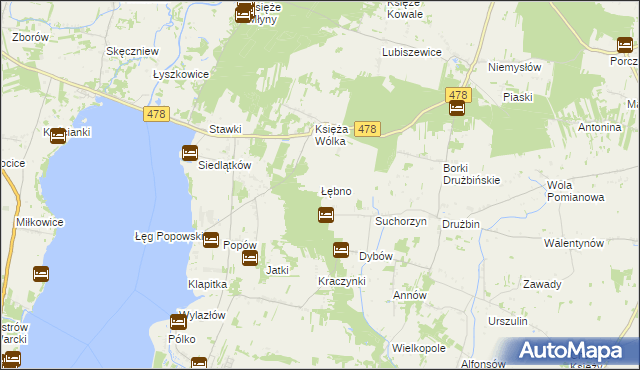
Task: Click the 478 road sign near Stawki
Action: coord(156,114)
